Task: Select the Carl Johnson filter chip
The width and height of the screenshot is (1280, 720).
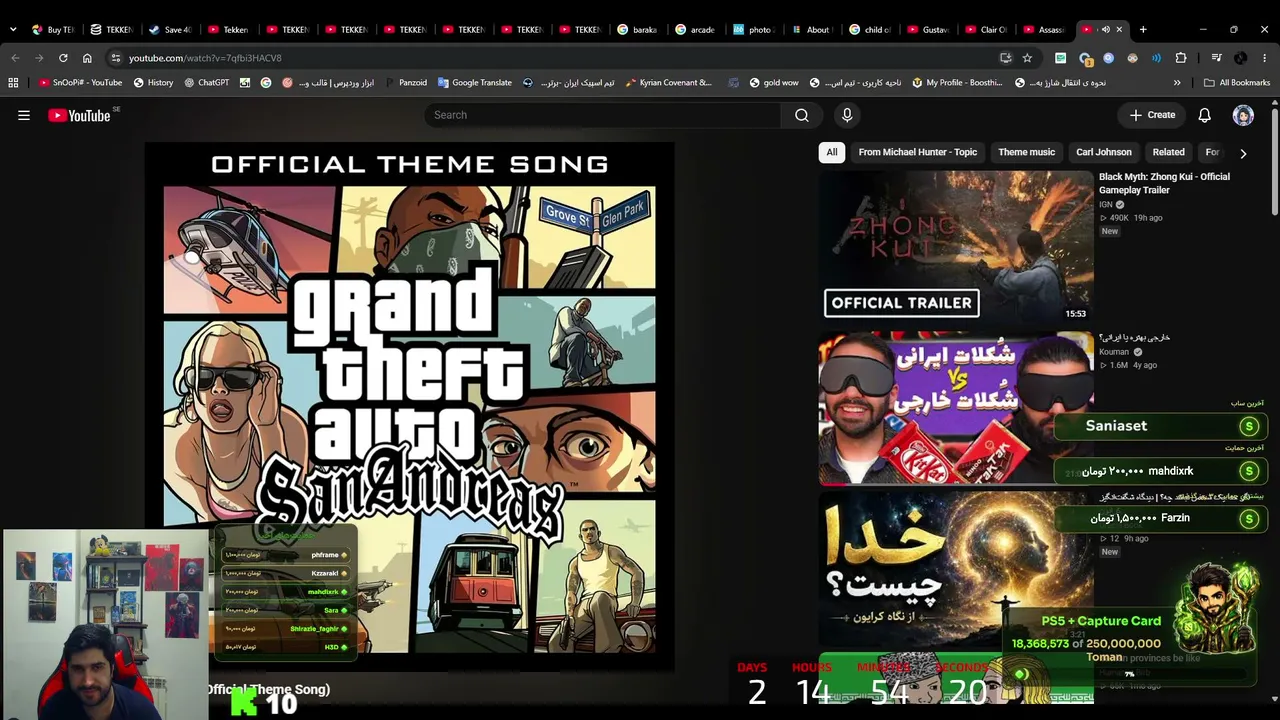Action: tap(1104, 152)
